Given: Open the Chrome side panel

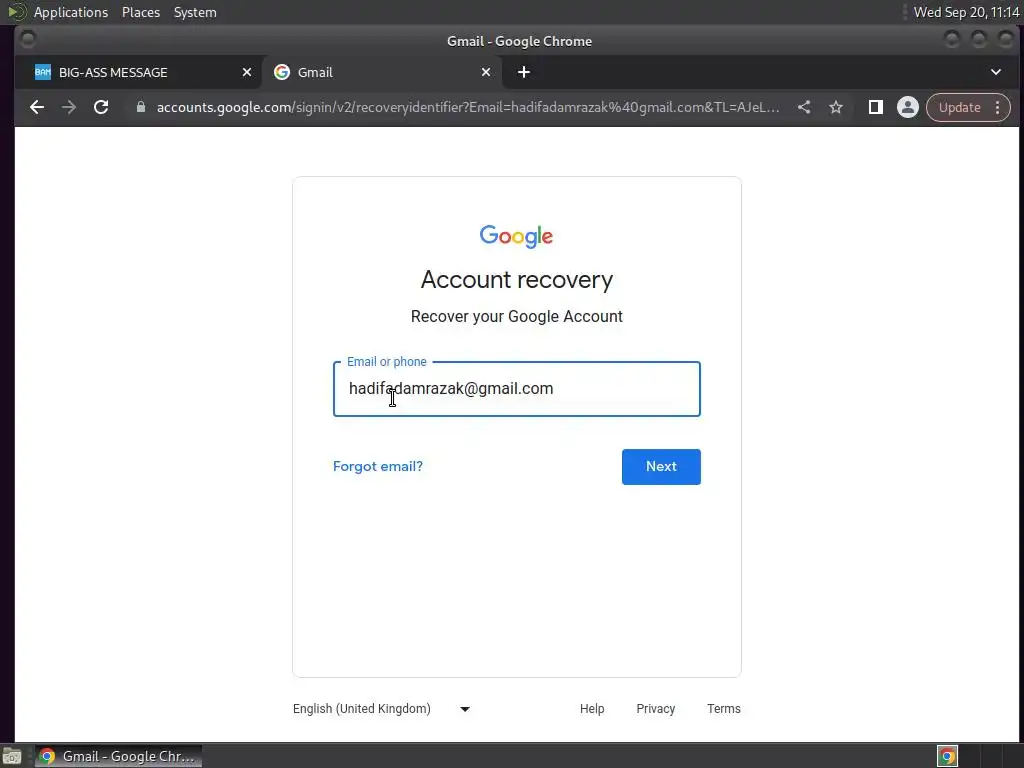Looking at the screenshot, I should coord(876,107).
